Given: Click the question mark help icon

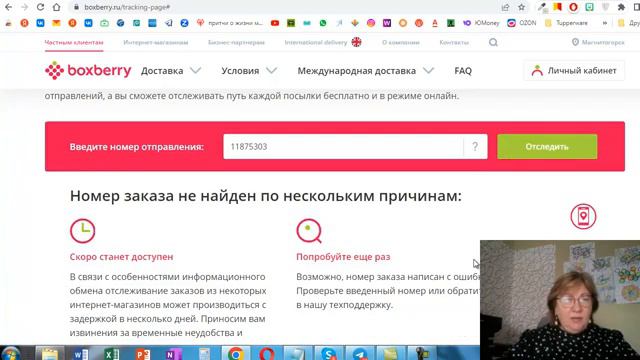Looking at the screenshot, I should tap(475, 147).
